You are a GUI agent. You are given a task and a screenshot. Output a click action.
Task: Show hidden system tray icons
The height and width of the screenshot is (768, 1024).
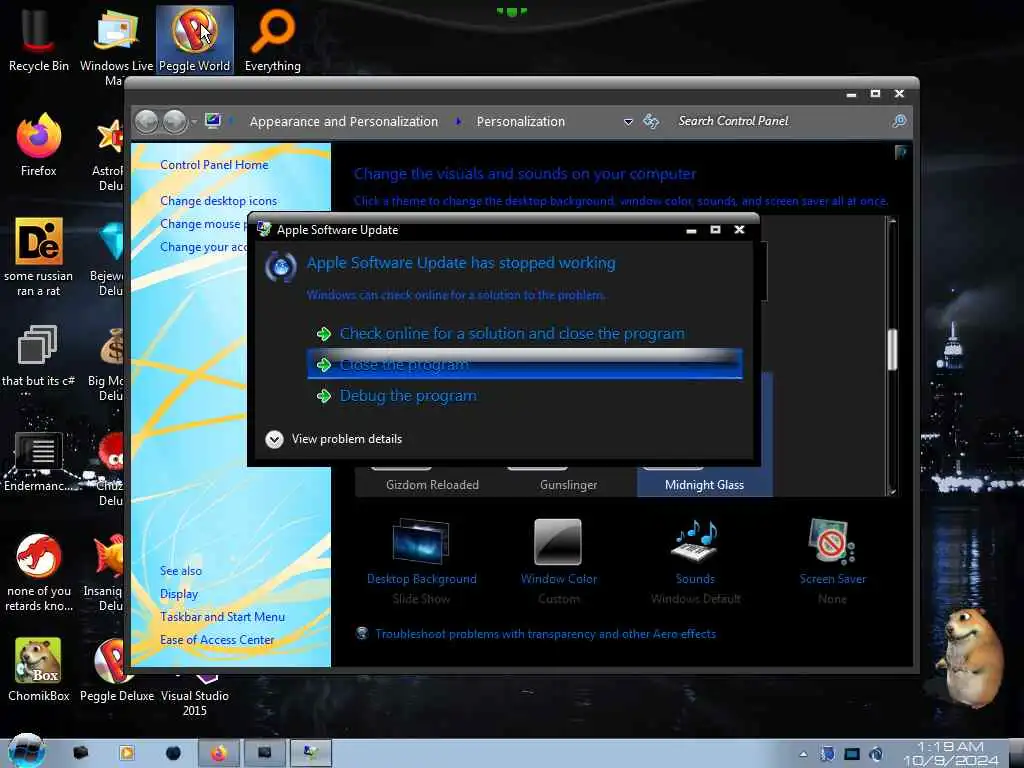803,754
